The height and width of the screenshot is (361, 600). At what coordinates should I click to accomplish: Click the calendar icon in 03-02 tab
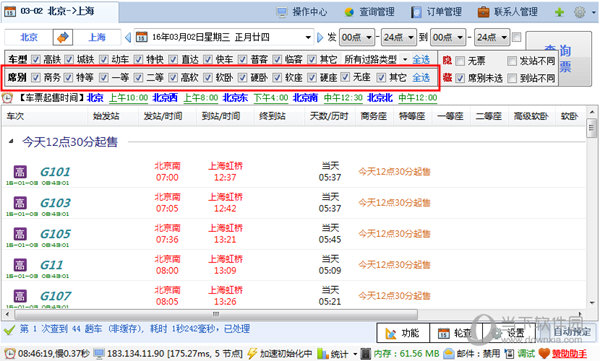(10, 11)
